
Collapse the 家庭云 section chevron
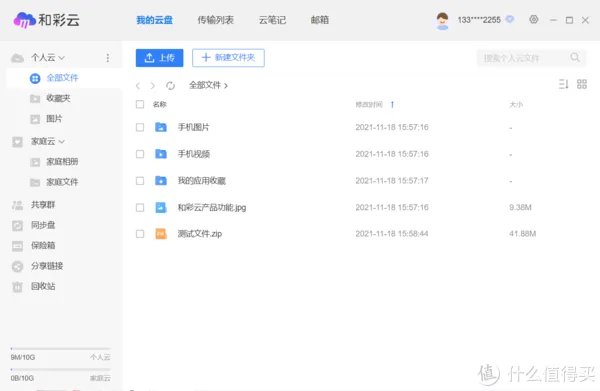[x=62, y=142]
